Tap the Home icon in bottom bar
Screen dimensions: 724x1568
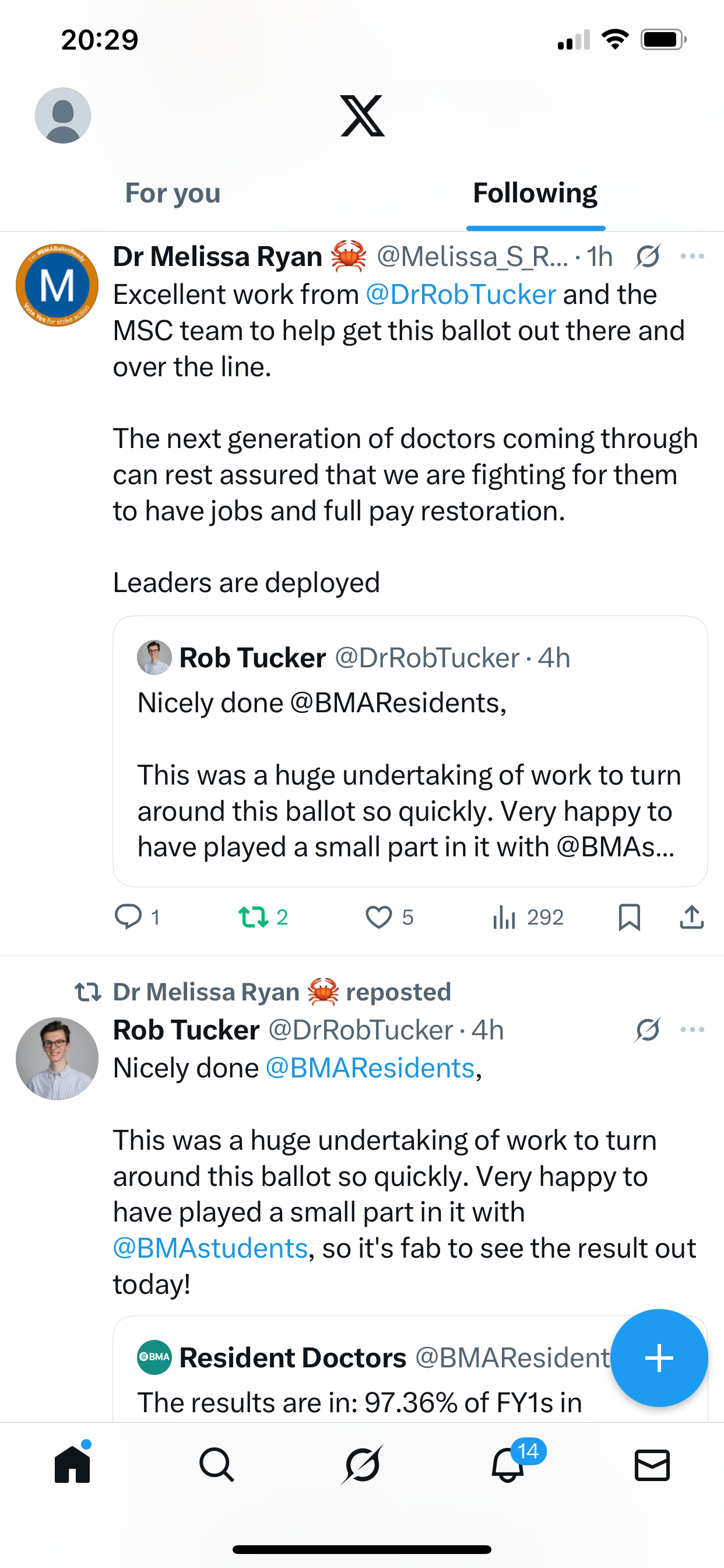click(72, 1465)
